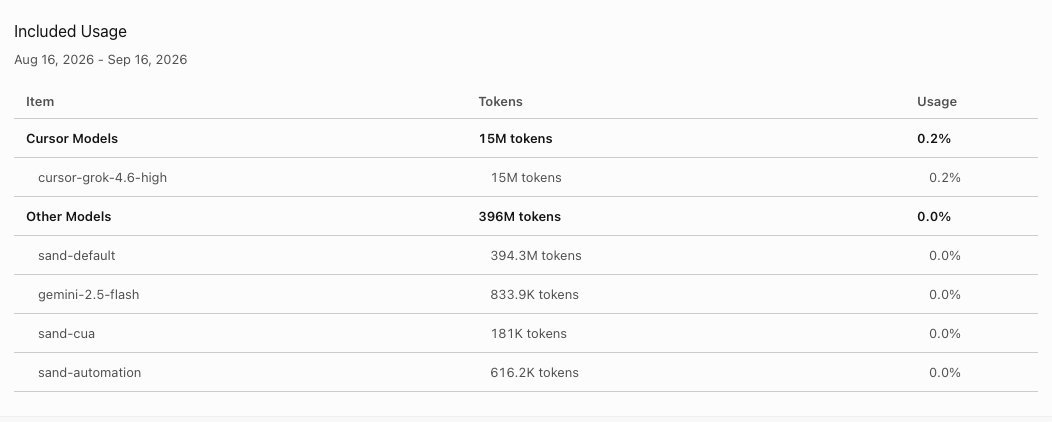Click the Item column header
Image resolution: width=1052 pixels, height=422 pixels.
click(40, 101)
